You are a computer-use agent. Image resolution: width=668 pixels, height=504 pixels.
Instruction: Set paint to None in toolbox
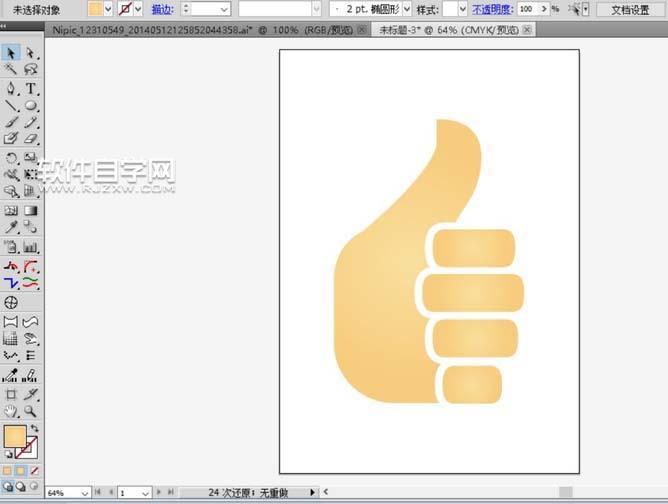(x=35, y=470)
